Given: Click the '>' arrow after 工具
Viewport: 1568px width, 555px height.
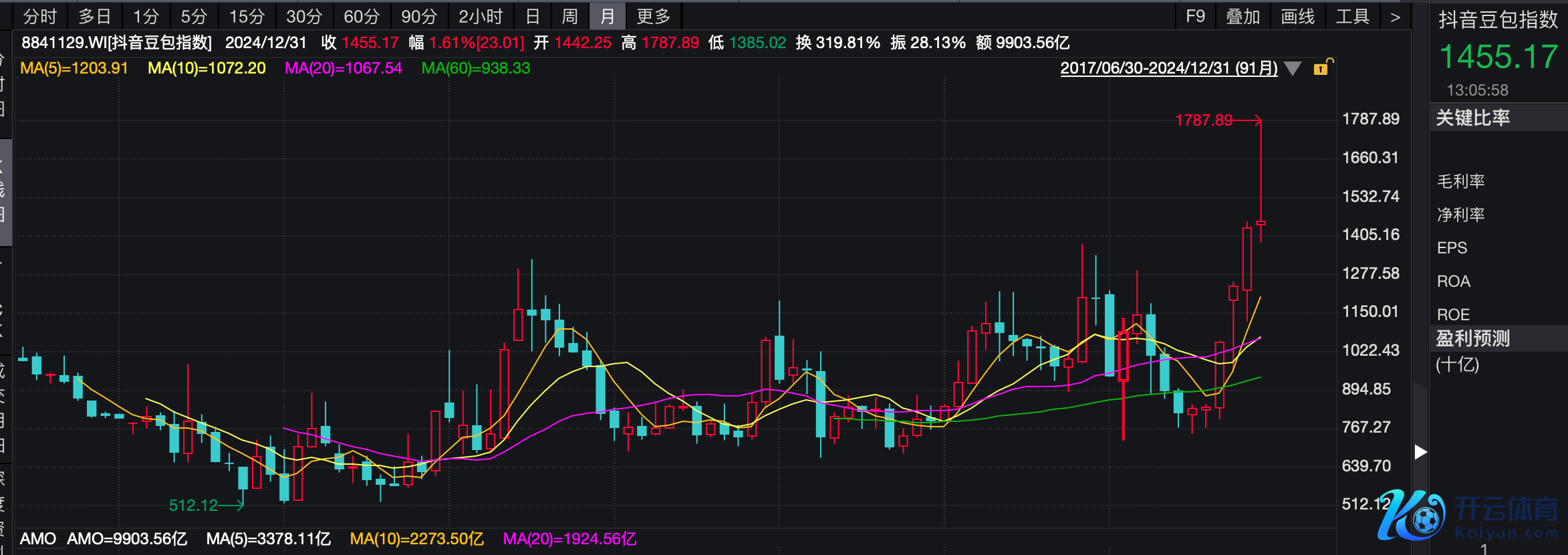Looking at the screenshot, I should (x=1395, y=17).
